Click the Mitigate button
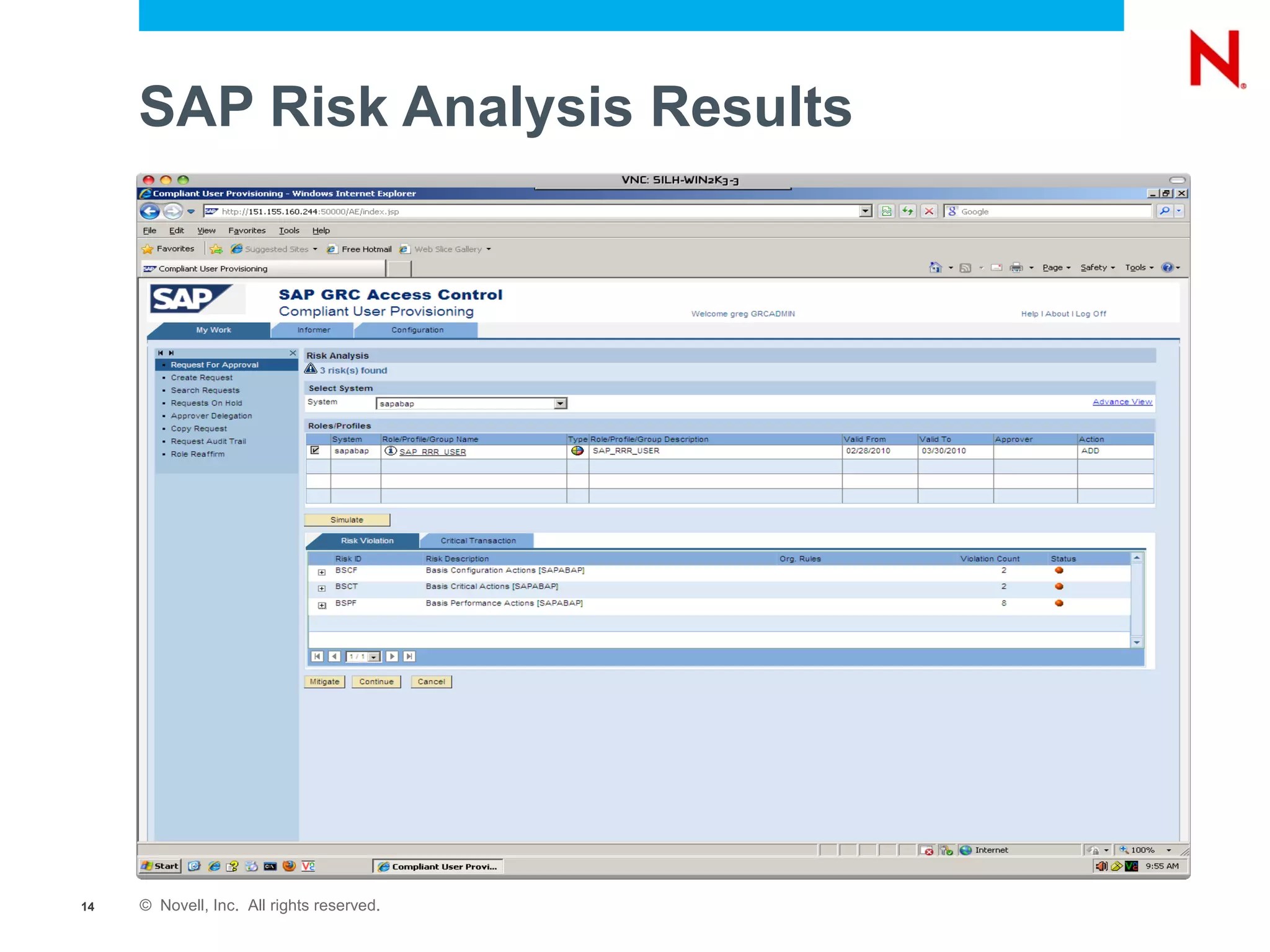This screenshot has width=1270, height=952. (x=324, y=681)
